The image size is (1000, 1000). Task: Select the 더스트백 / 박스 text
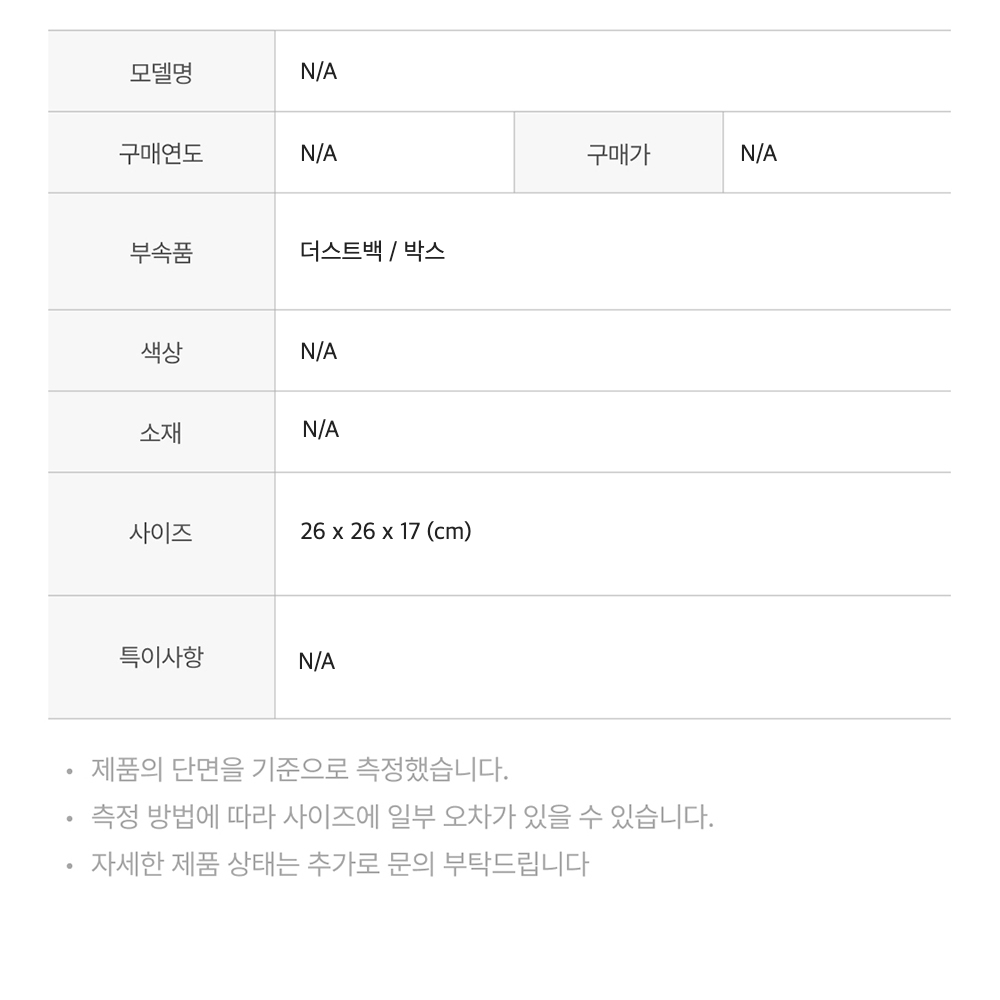pos(372,251)
